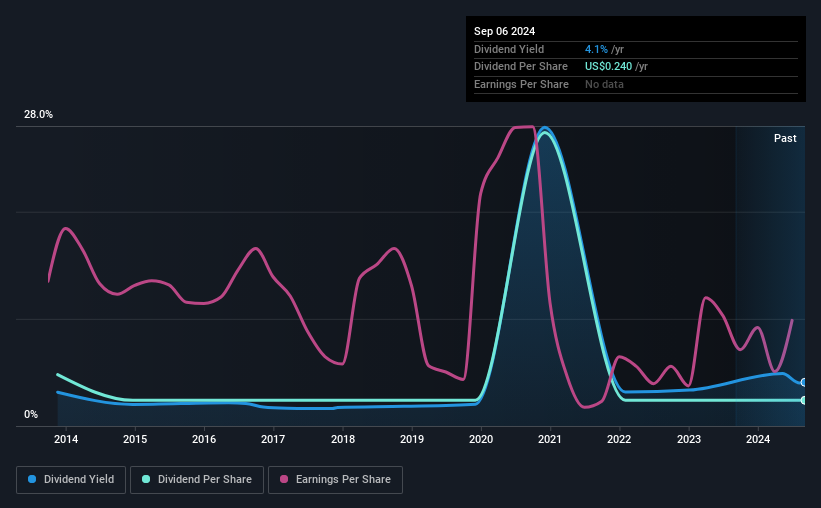Click the teal Dividend Per Share legend dot

click(146, 479)
